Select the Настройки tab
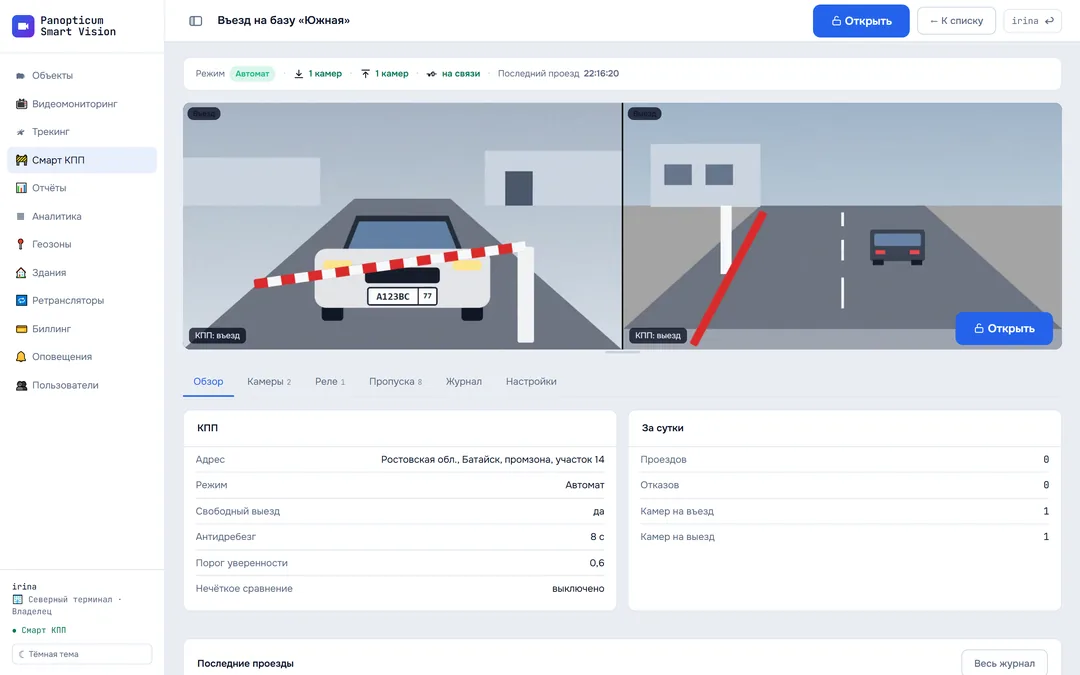Screen dimensions: 1080x675 tap(531, 382)
